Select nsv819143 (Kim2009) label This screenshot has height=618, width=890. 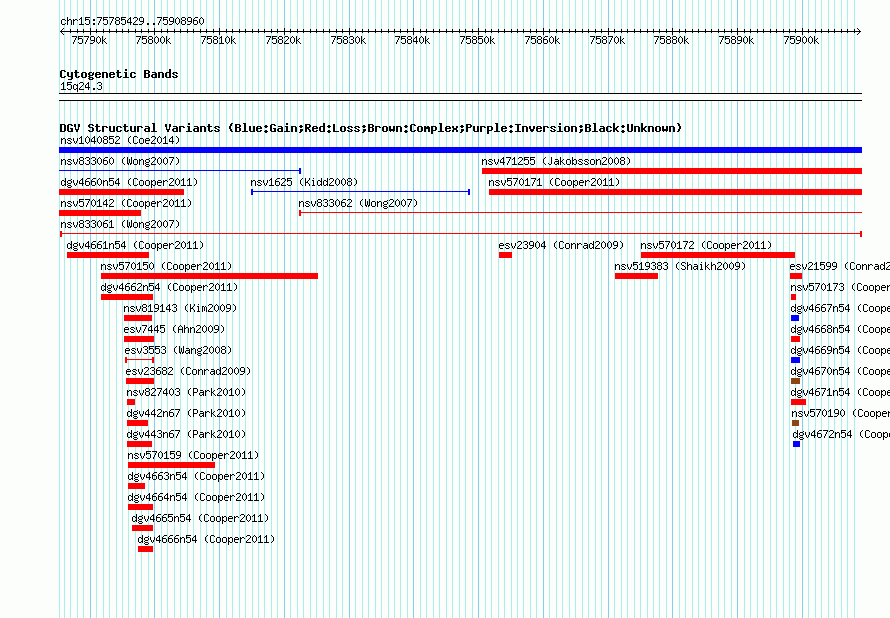pos(180,308)
